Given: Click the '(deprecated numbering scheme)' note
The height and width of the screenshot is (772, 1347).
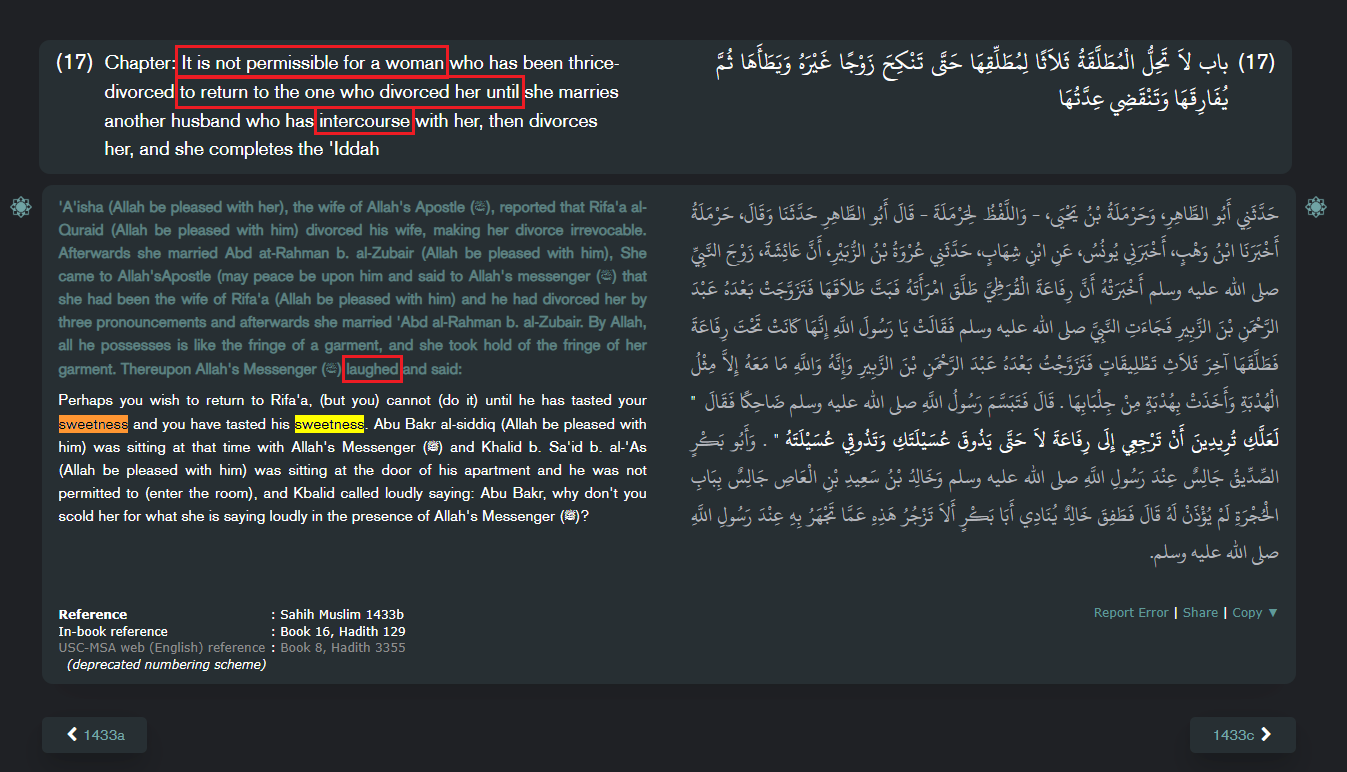Looking at the screenshot, I should [166, 665].
